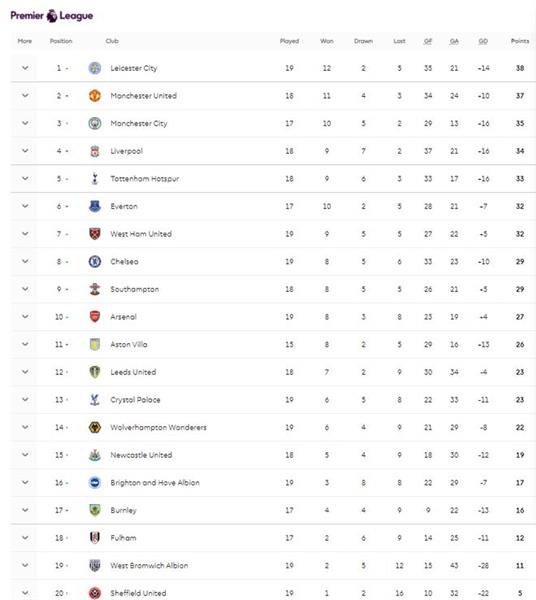Click the Arsenal club crest
Image resolution: width=536 pixels, height=600 pixels.
pyautogui.click(x=94, y=317)
